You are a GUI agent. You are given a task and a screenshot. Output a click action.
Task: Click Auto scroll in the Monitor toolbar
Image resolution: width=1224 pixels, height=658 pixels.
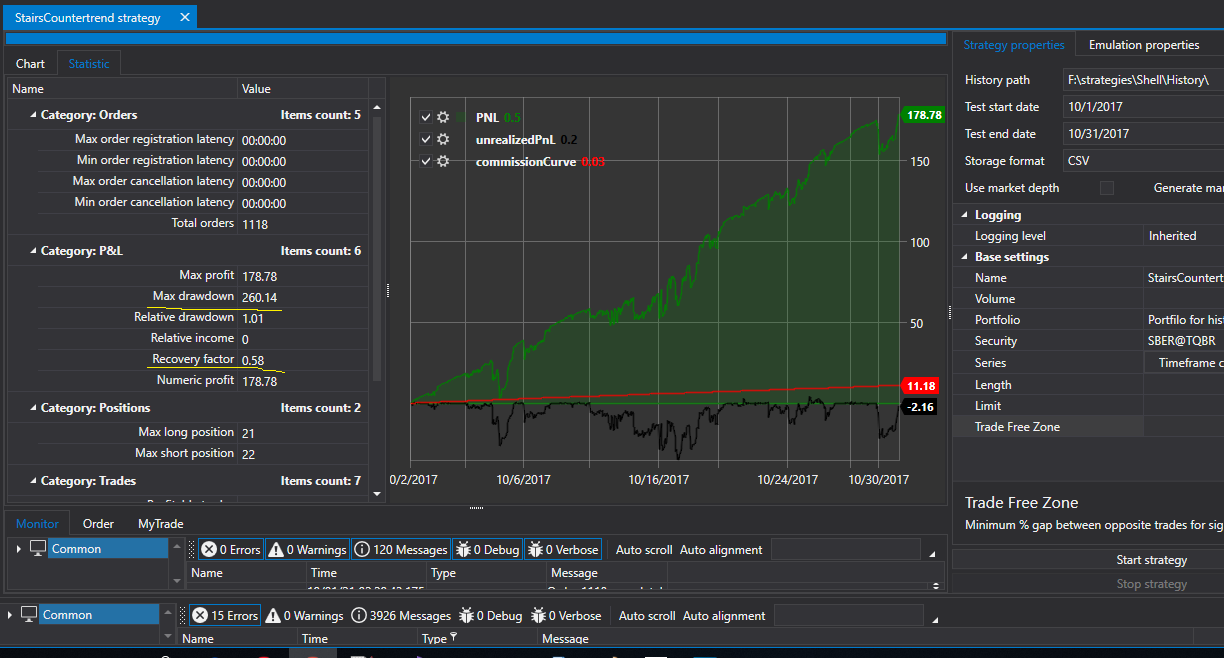[x=642, y=549]
